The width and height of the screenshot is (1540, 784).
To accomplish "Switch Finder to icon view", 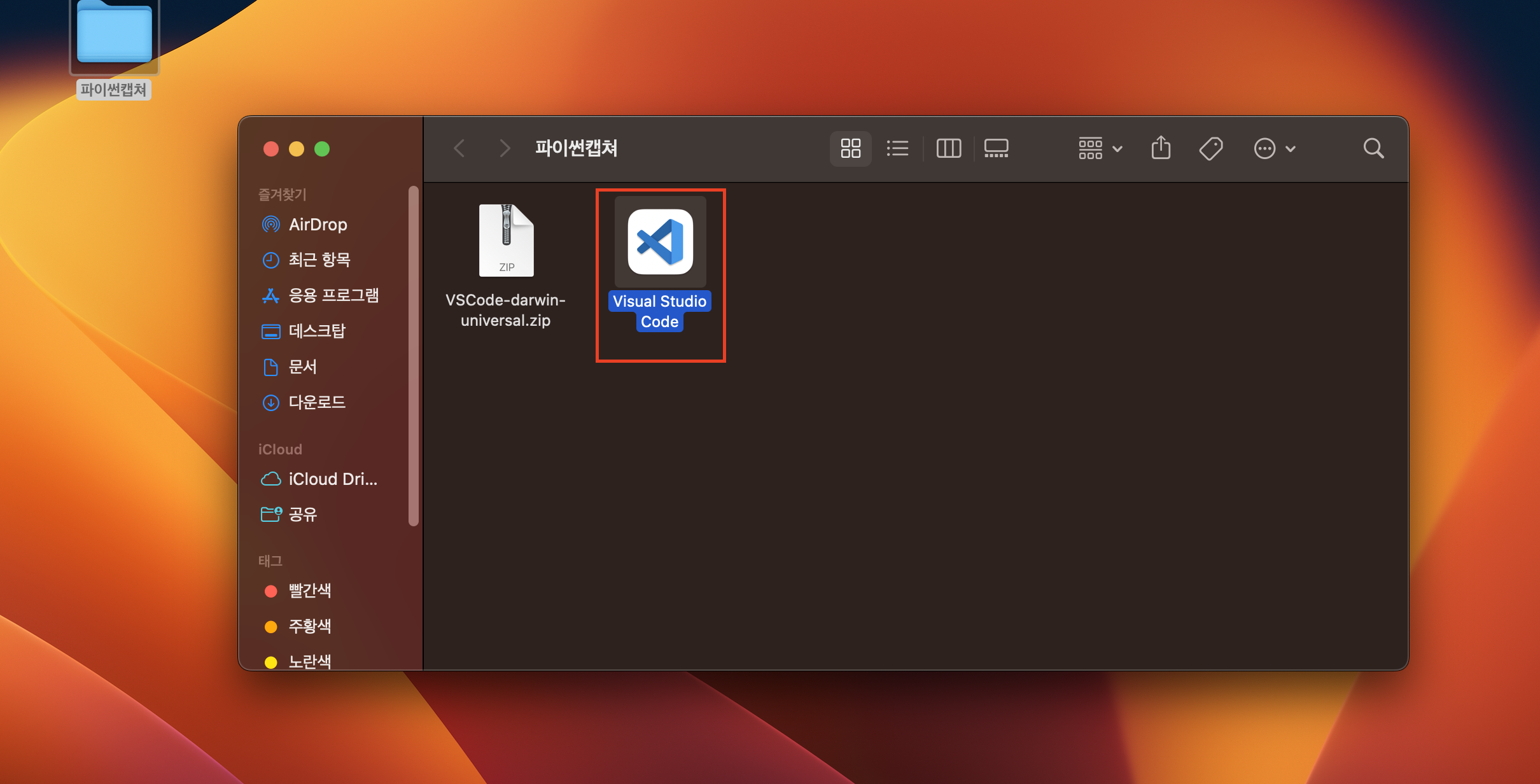I will (x=850, y=148).
